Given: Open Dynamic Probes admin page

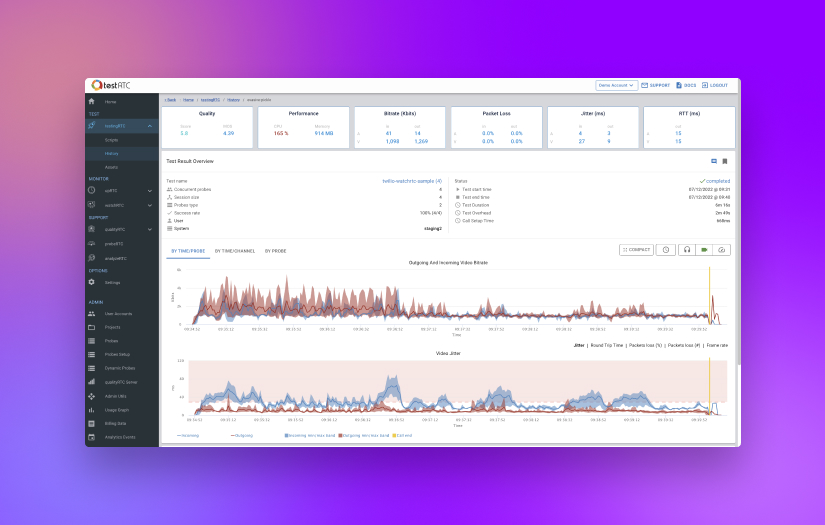Looking at the screenshot, I should pyautogui.click(x=119, y=368).
